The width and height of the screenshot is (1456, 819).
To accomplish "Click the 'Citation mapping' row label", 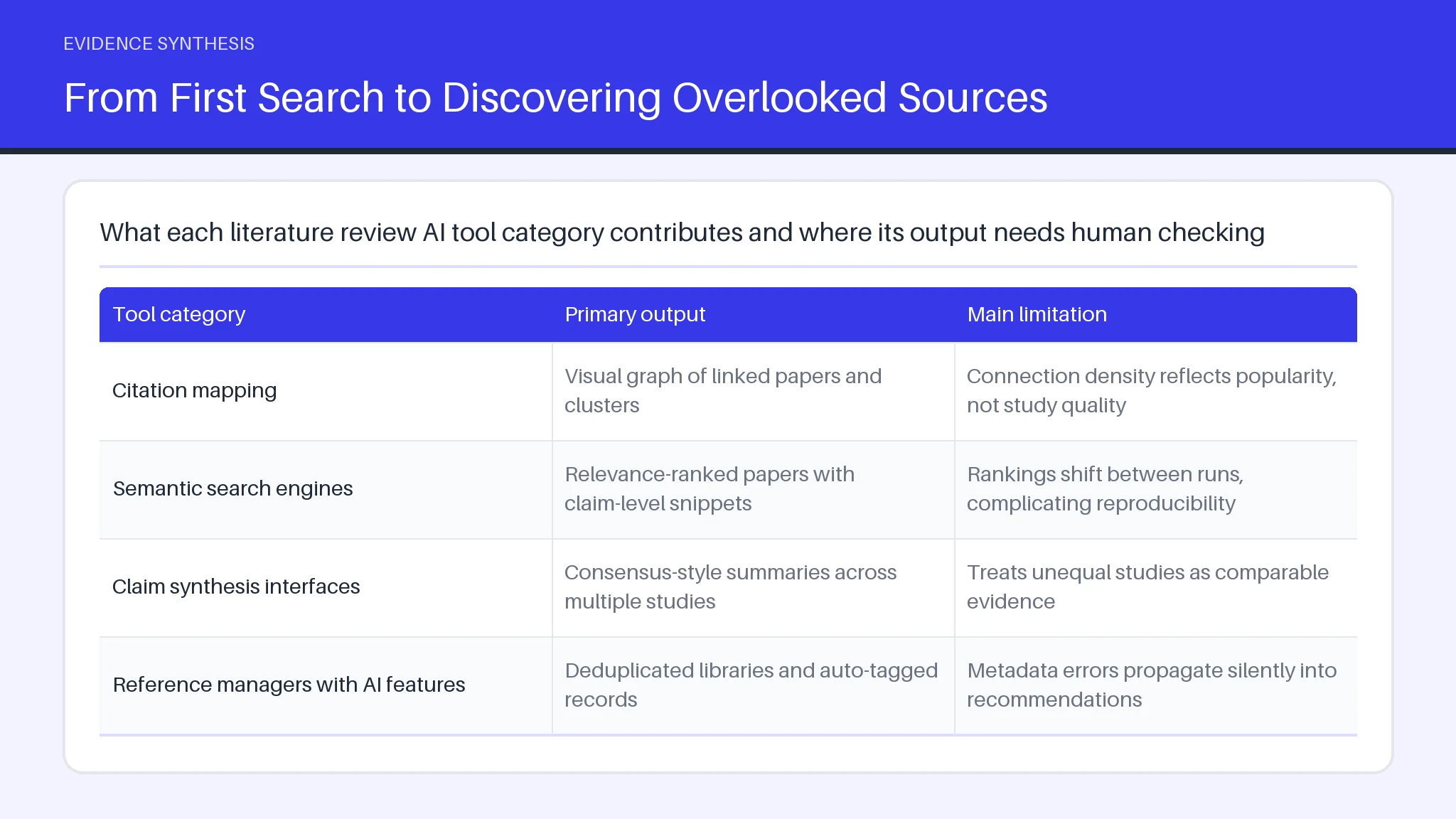I will (326, 392).
